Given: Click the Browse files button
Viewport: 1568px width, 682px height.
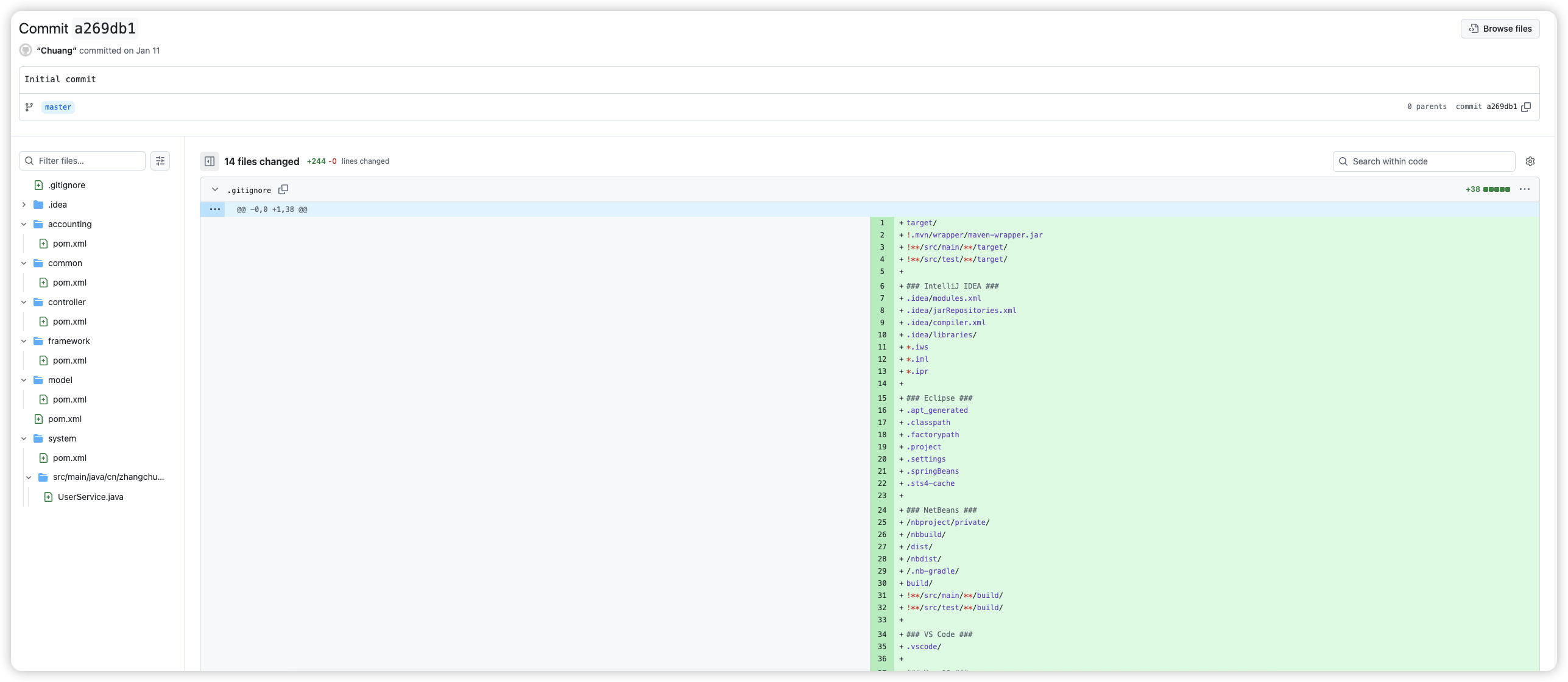Looking at the screenshot, I should 1500,29.
